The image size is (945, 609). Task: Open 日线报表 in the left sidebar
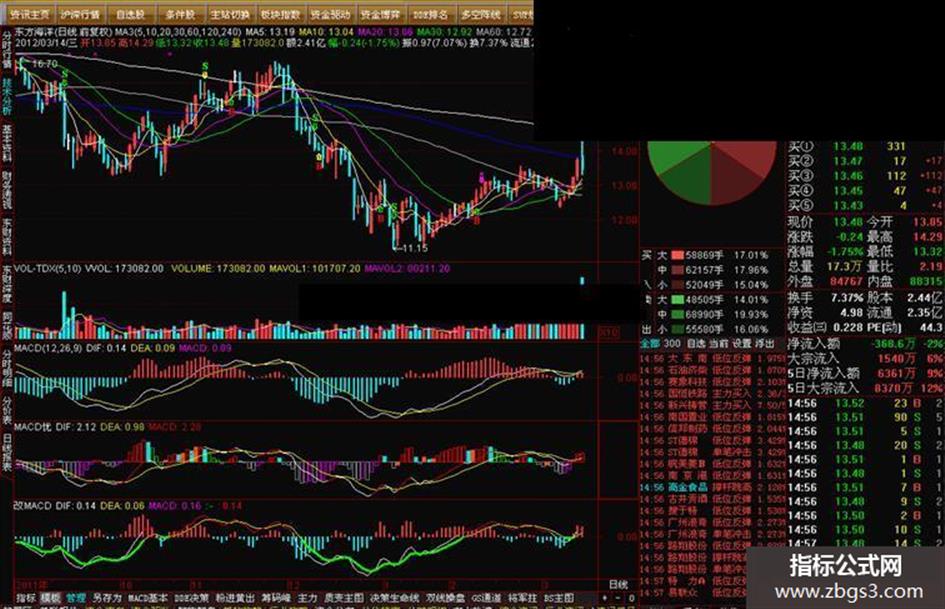(7, 453)
